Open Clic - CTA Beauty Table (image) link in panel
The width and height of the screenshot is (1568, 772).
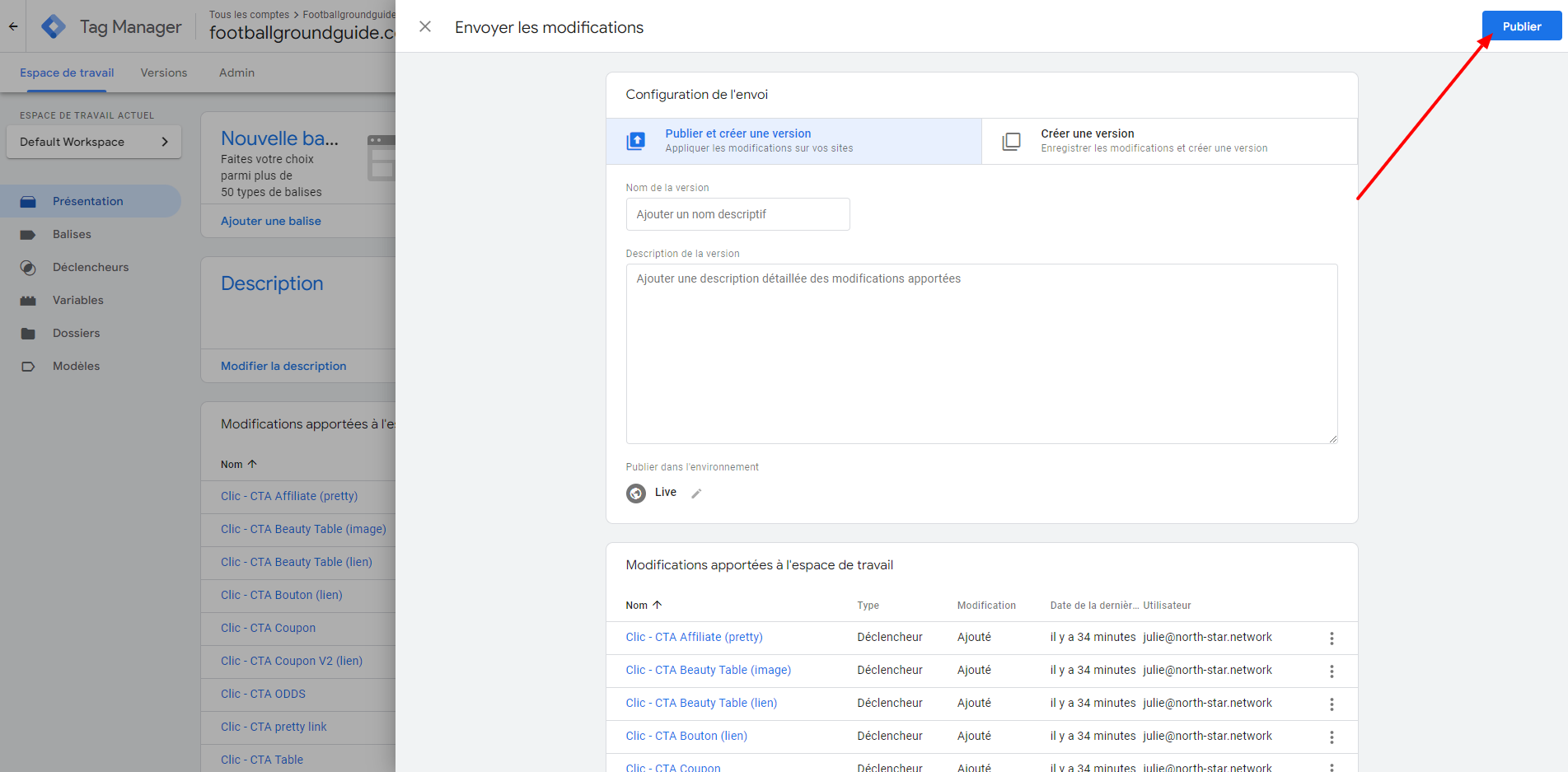click(708, 670)
